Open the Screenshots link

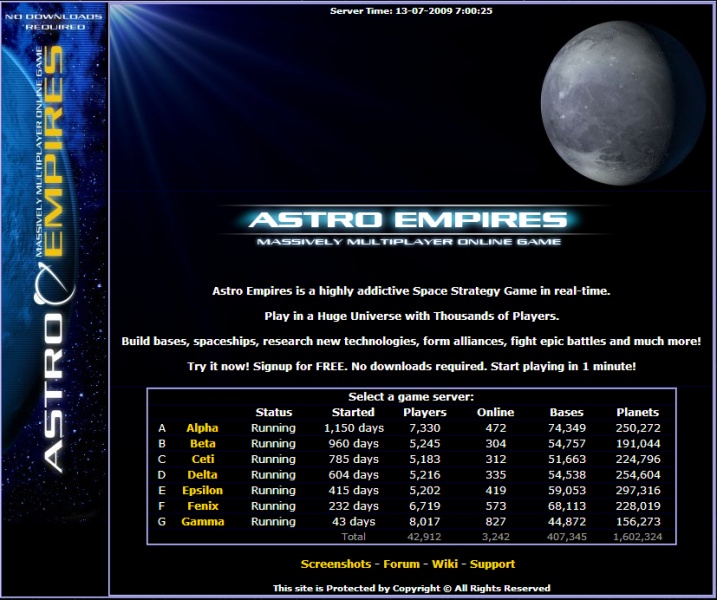(336, 564)
